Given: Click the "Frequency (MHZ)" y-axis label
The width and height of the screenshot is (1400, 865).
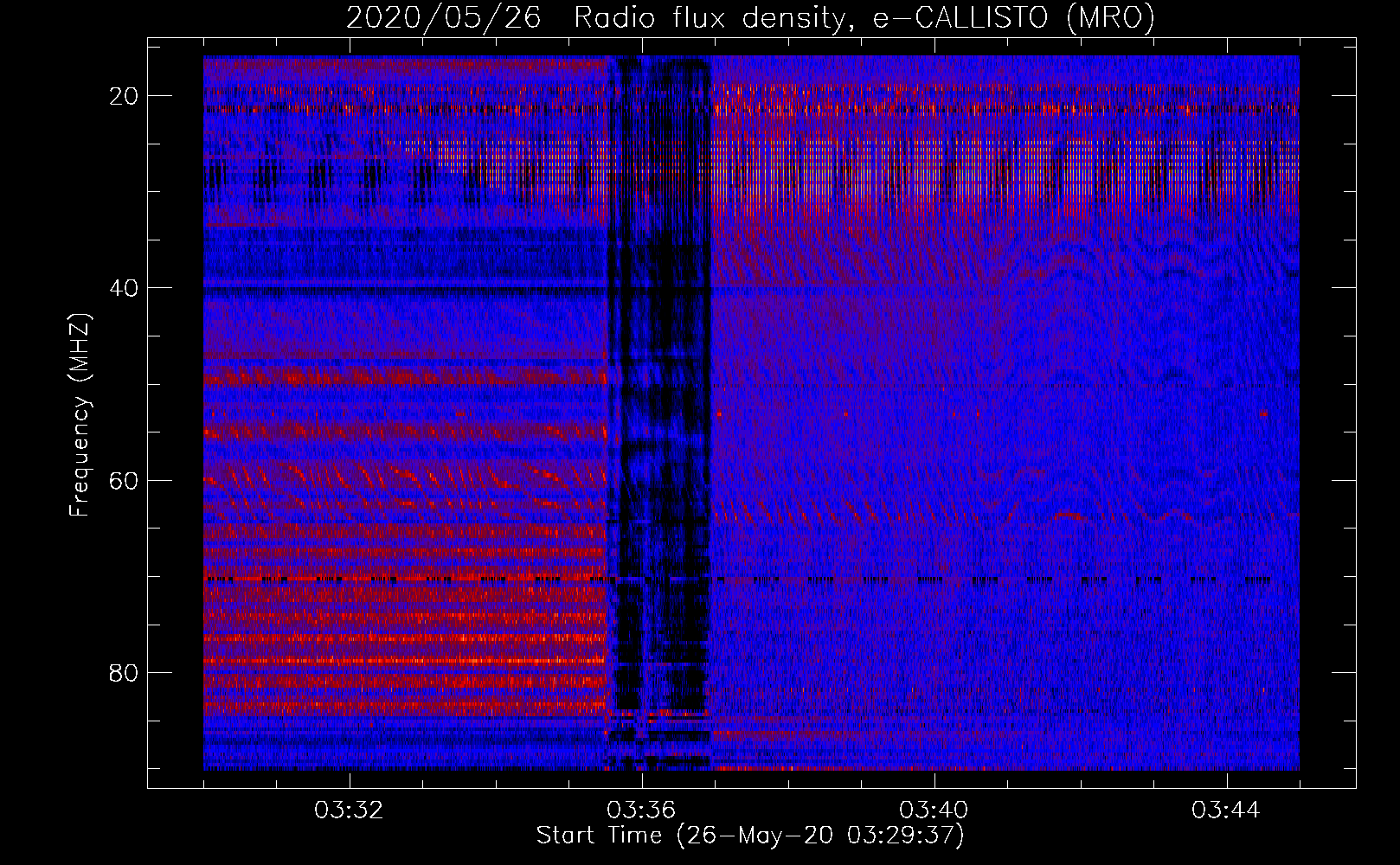Looking at the screenshot, I should pyautogui.click(x=79, y=415).
